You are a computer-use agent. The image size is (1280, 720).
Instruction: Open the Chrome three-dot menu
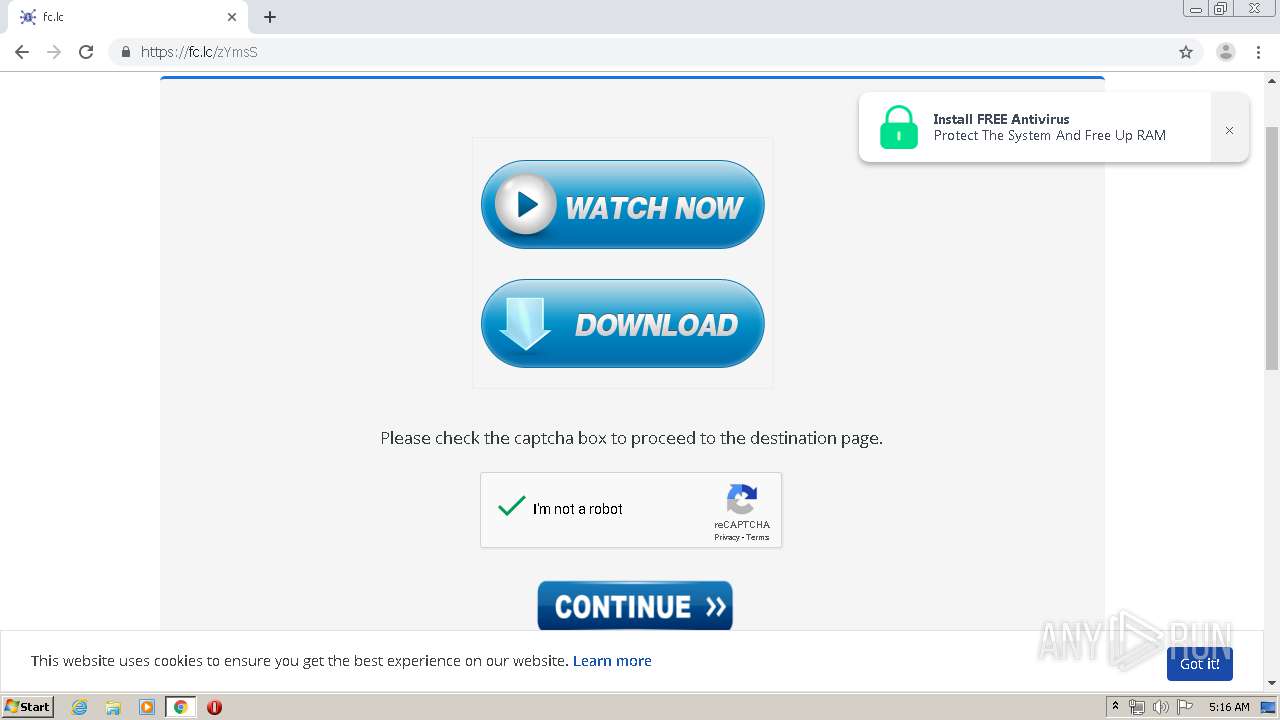coord(1259,52)
